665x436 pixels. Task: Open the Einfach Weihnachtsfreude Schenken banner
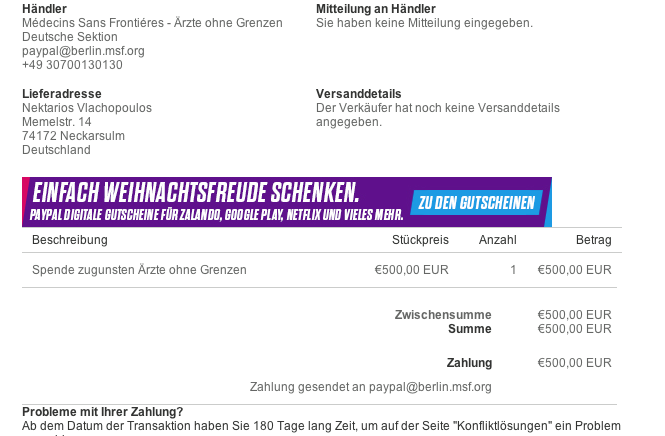287,202
